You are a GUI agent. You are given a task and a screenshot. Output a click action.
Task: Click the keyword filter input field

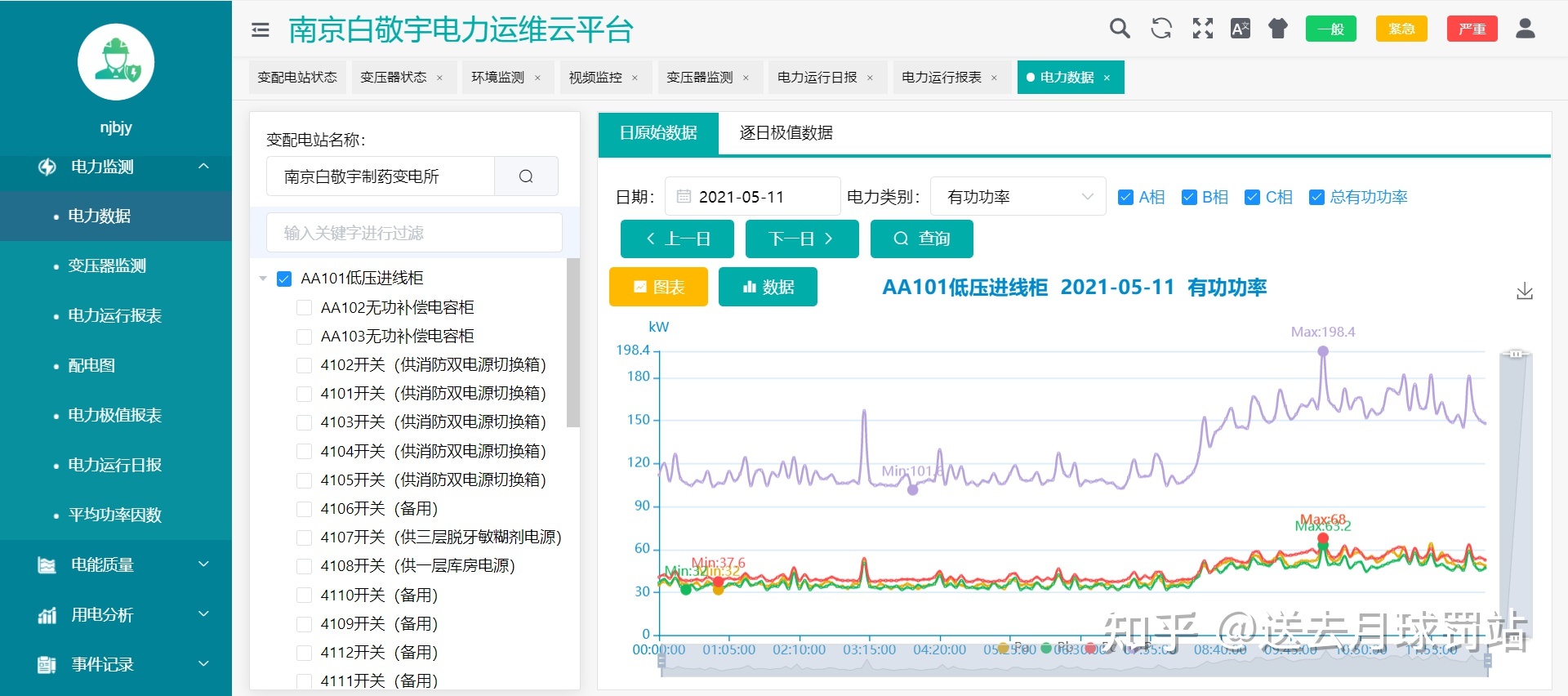(414, 233)
